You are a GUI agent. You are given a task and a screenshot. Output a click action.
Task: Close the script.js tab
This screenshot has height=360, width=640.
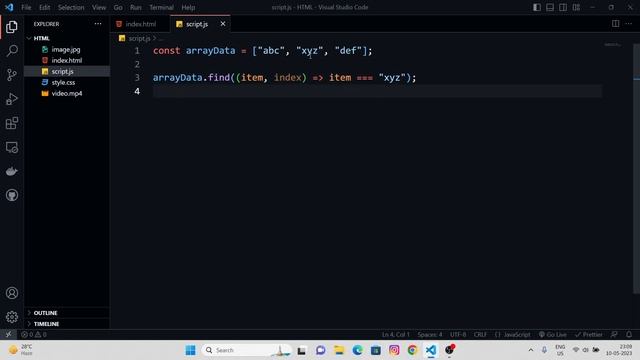point(223,24)
